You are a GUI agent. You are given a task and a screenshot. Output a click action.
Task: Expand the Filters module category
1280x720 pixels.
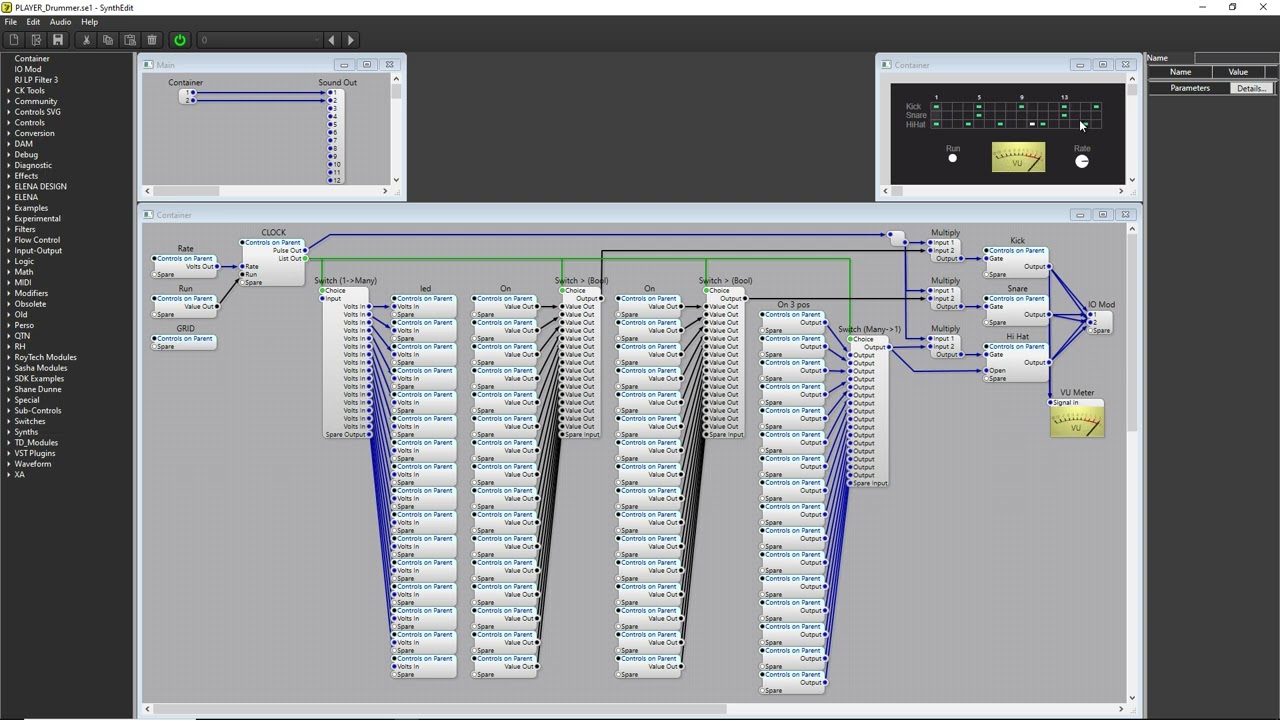pyautogui.click(x=9, y=229)
